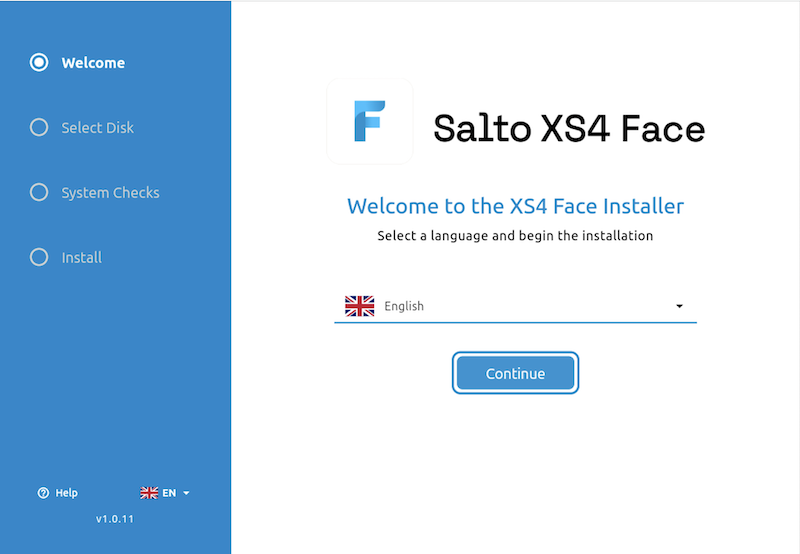This screenshot has width=800, height=554.
Task: Select the Welcome step radio button
Action: (39, 62)
